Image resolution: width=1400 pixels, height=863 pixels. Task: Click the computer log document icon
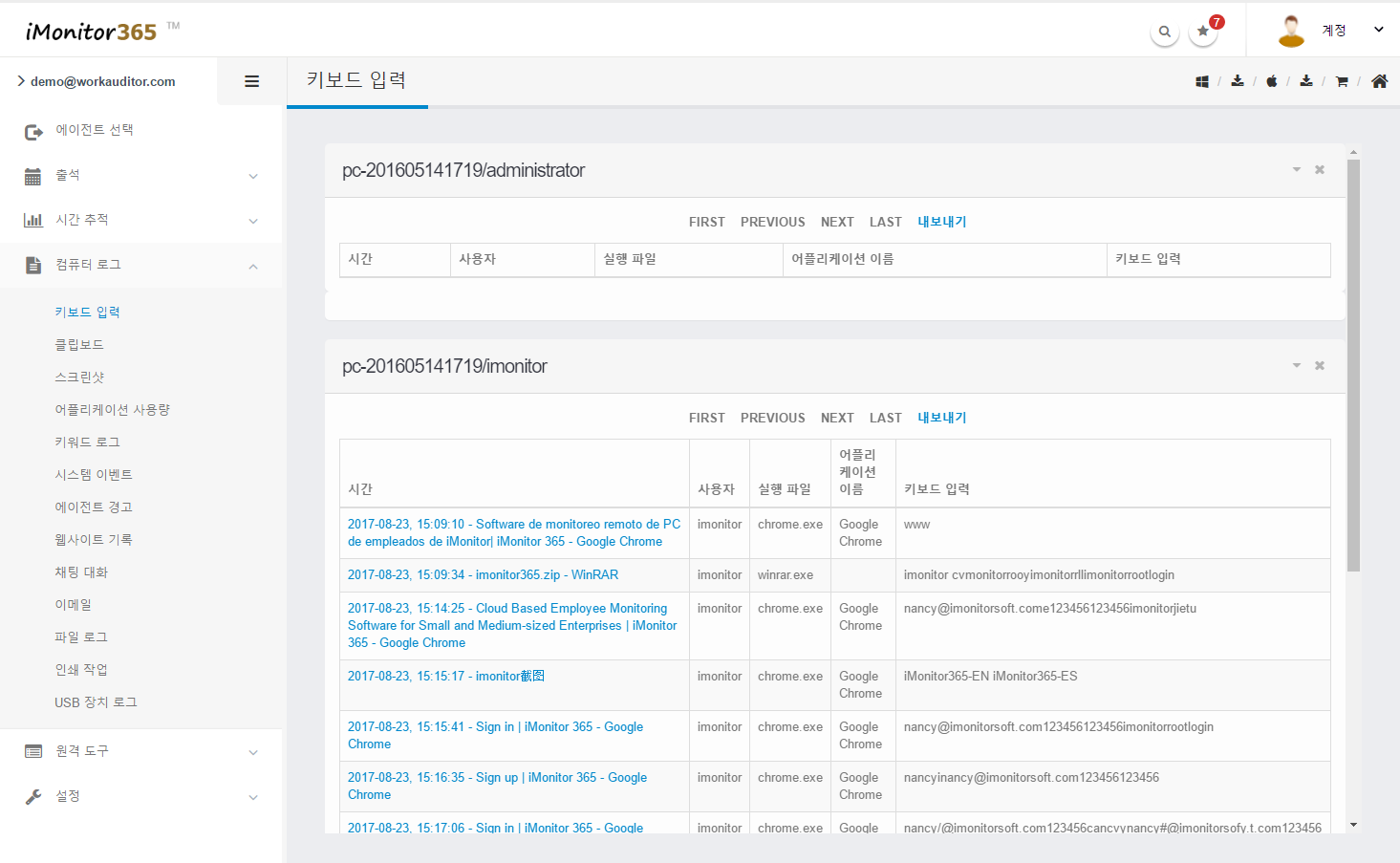click(33, 266)
